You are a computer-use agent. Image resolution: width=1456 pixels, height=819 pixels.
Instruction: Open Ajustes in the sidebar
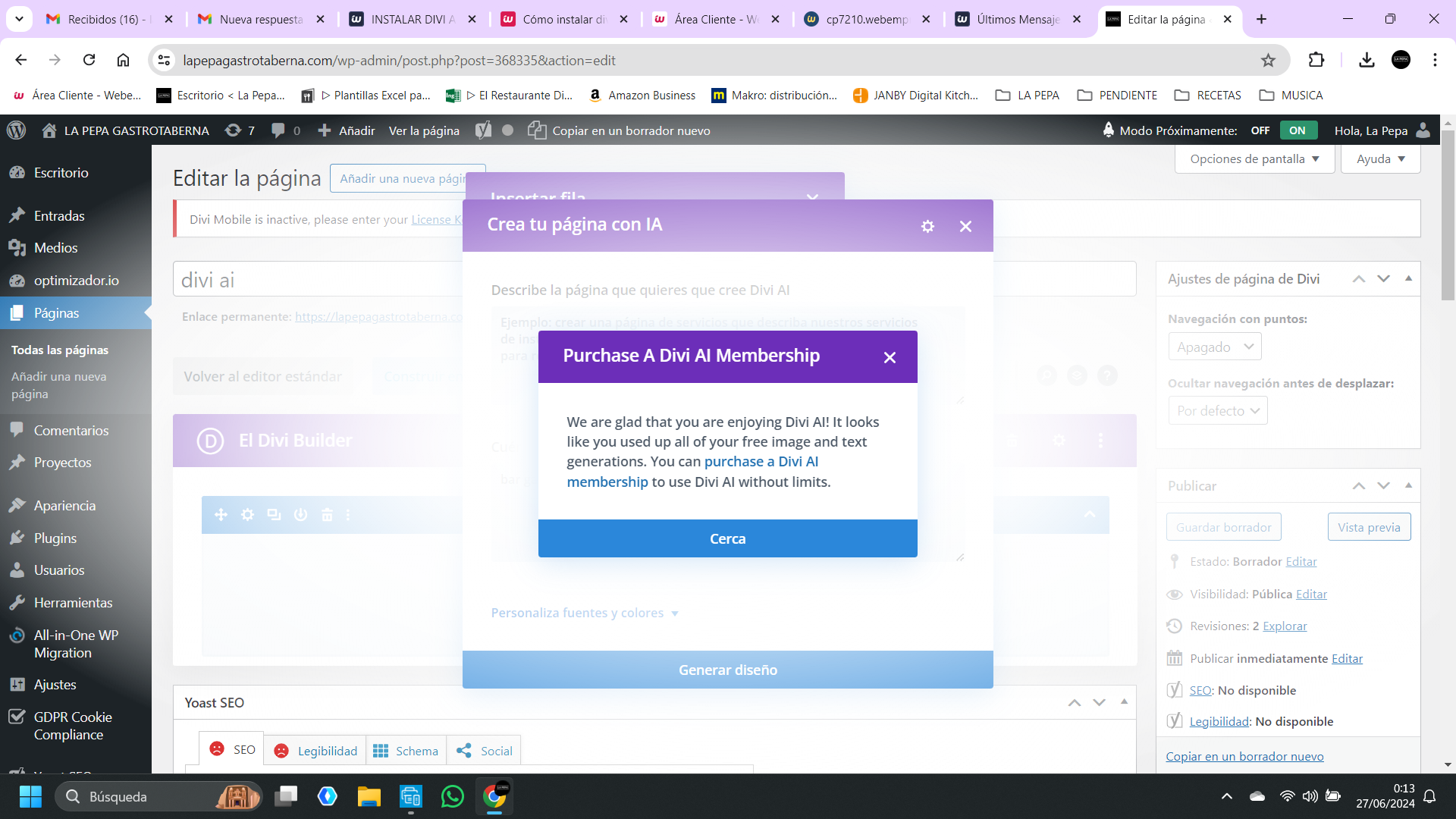(x=55, y=685)
